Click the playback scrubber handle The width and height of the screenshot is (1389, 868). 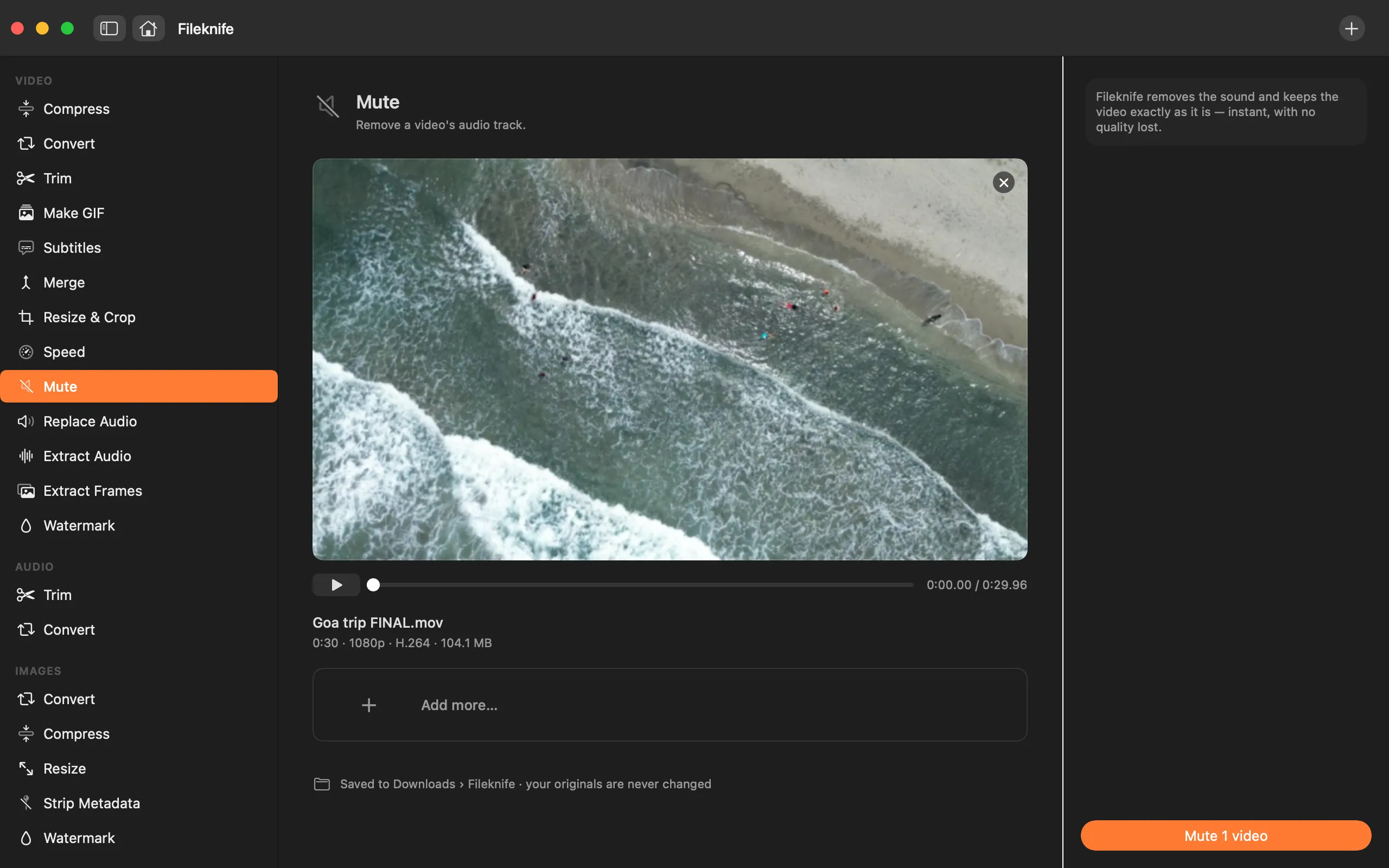373,585
